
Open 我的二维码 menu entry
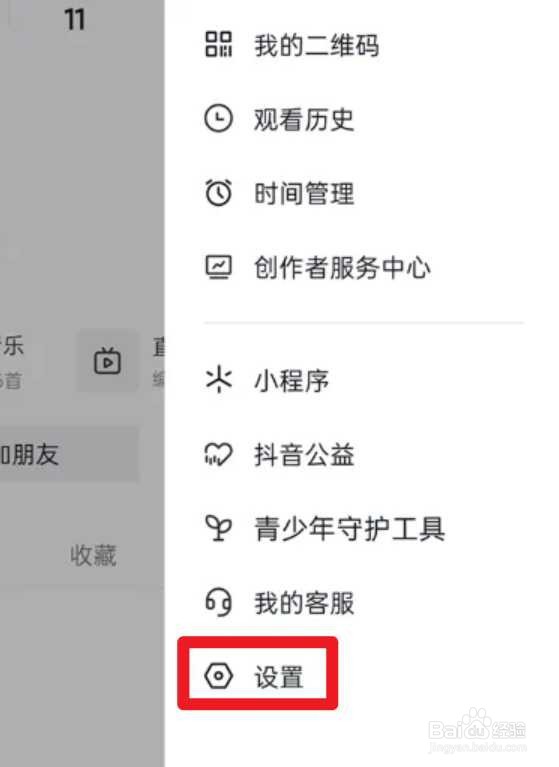coord(364,45)
